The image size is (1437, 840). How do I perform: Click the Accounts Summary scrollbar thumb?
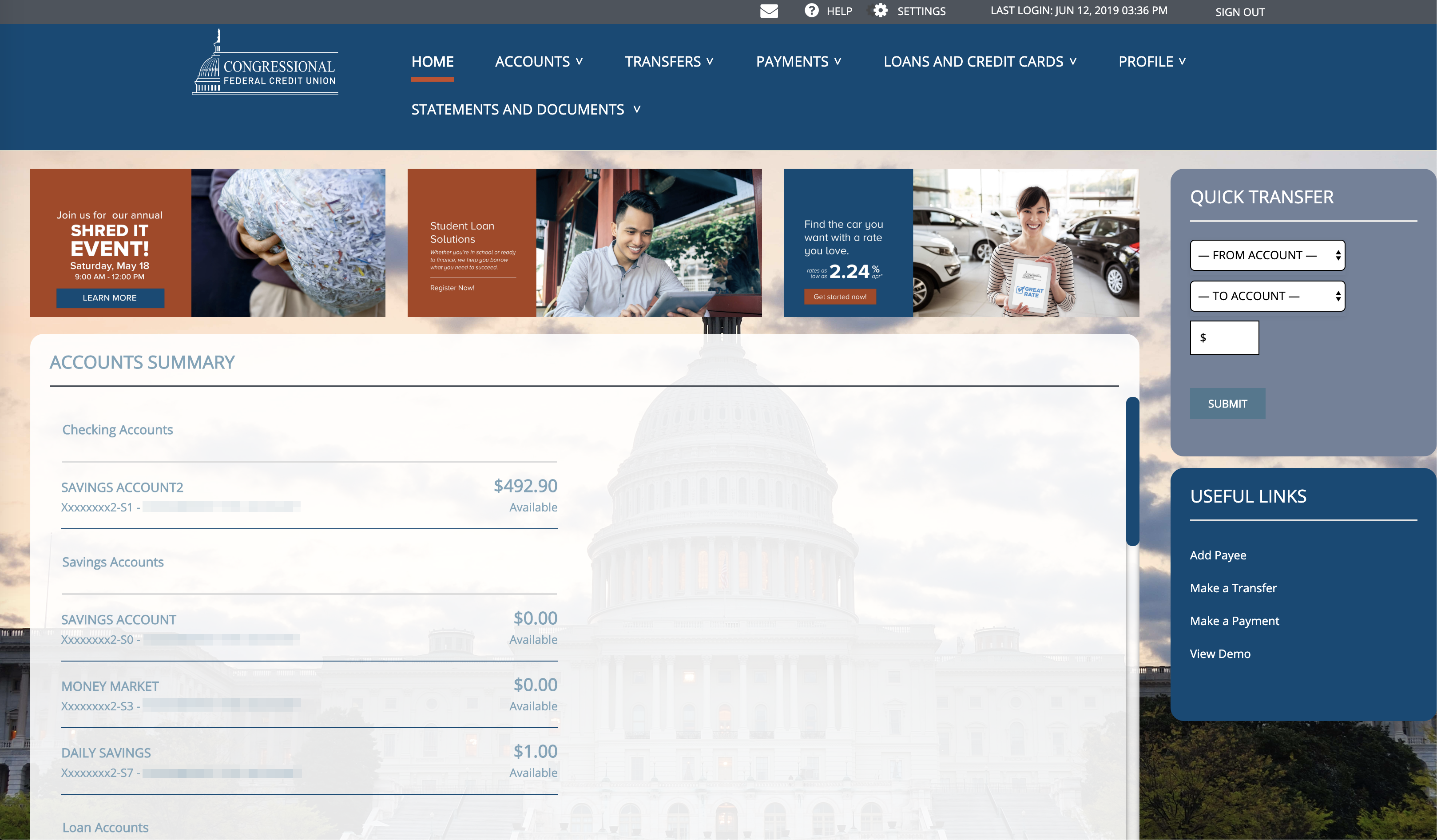coord(1132,471)
